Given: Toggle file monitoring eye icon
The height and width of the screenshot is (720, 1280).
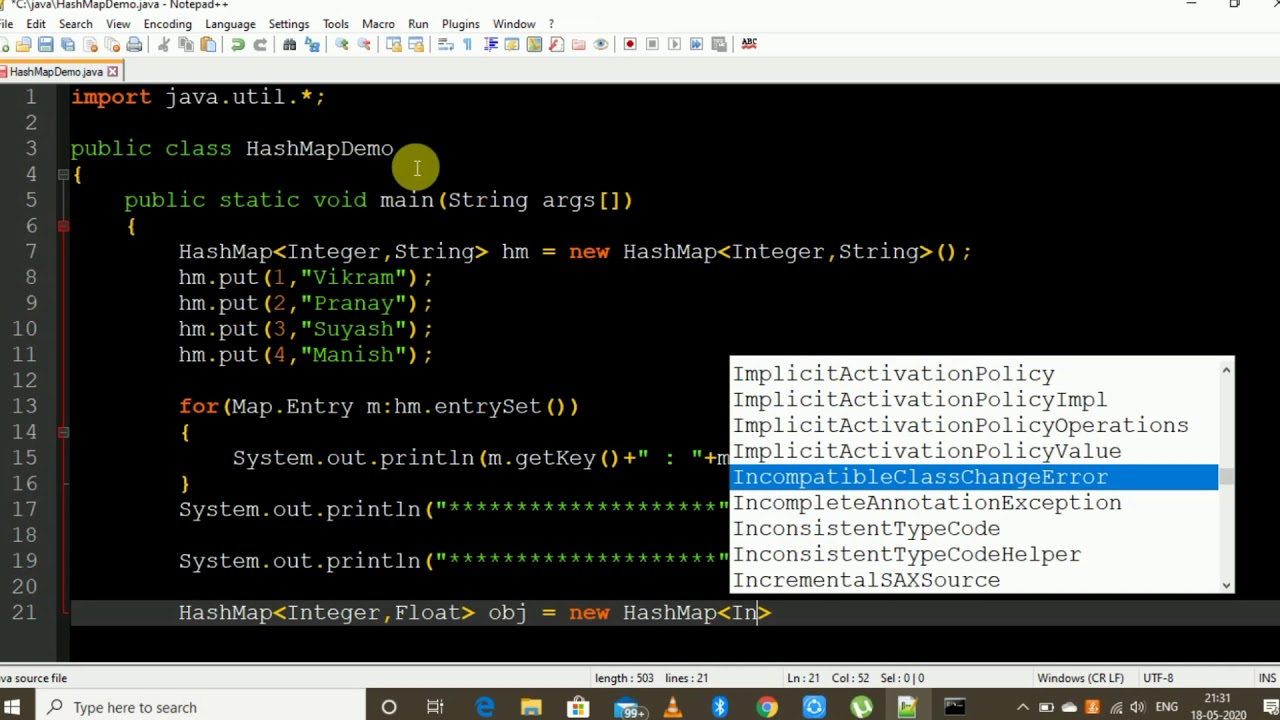Looking at the screenshot, I should click(601, 44).
